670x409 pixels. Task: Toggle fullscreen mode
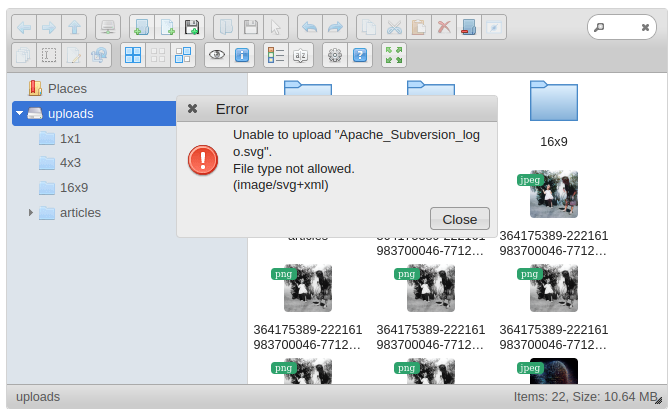pyautogui.click(x=394, y=55)
